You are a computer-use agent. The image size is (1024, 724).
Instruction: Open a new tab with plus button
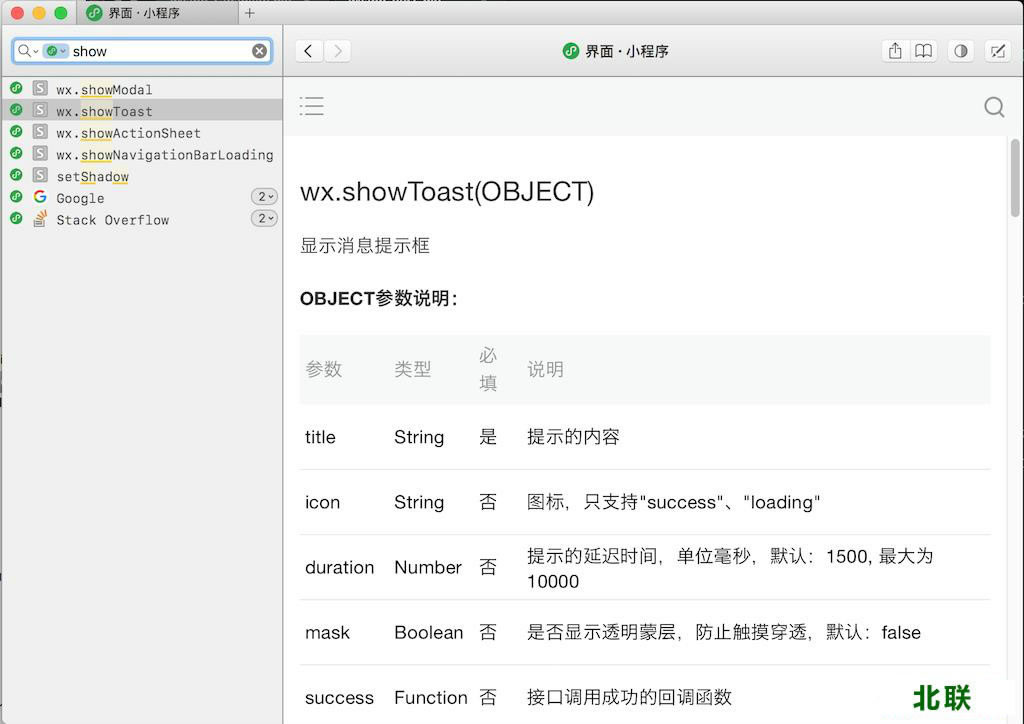pyautogui.click(x=250, y=13)
